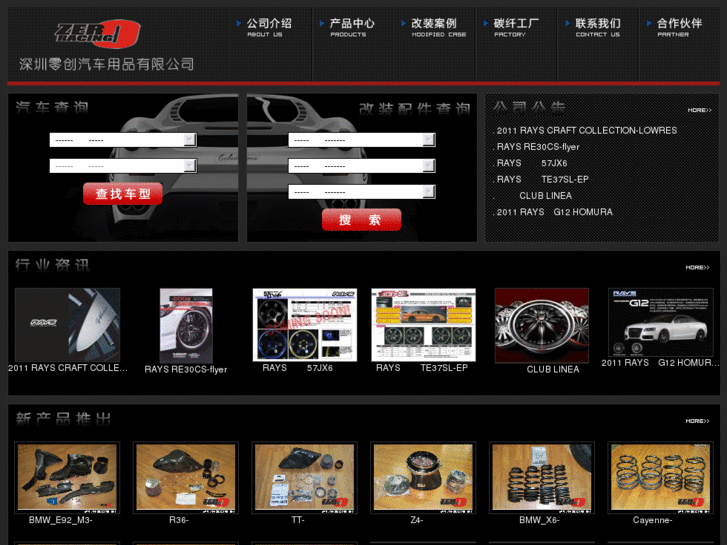Expand first dropdown under 改装配件查询
727x545 pixels.
pyautogui.click(x=362, y=140)
